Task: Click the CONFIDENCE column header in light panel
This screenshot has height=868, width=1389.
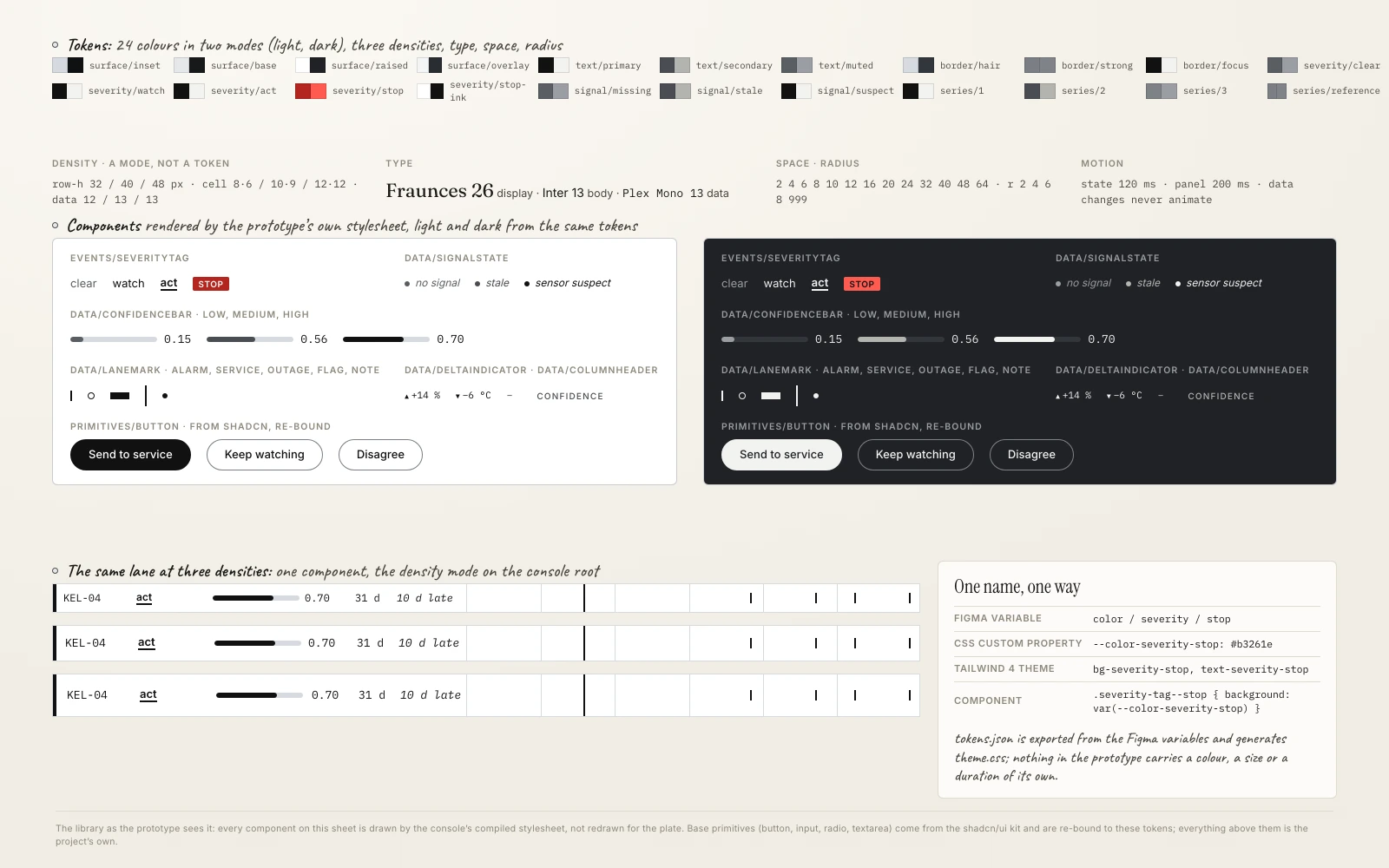Action: 569,396
